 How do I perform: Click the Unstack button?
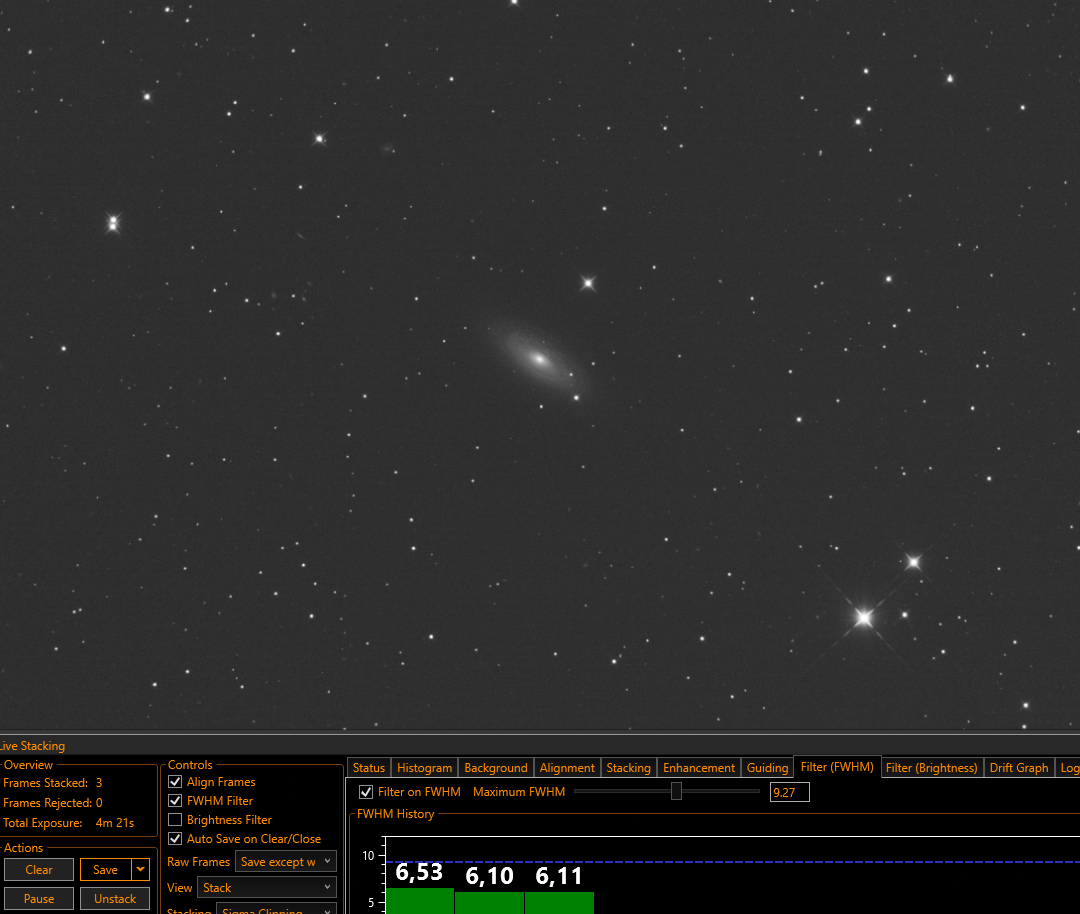click(x=115, y=898)
